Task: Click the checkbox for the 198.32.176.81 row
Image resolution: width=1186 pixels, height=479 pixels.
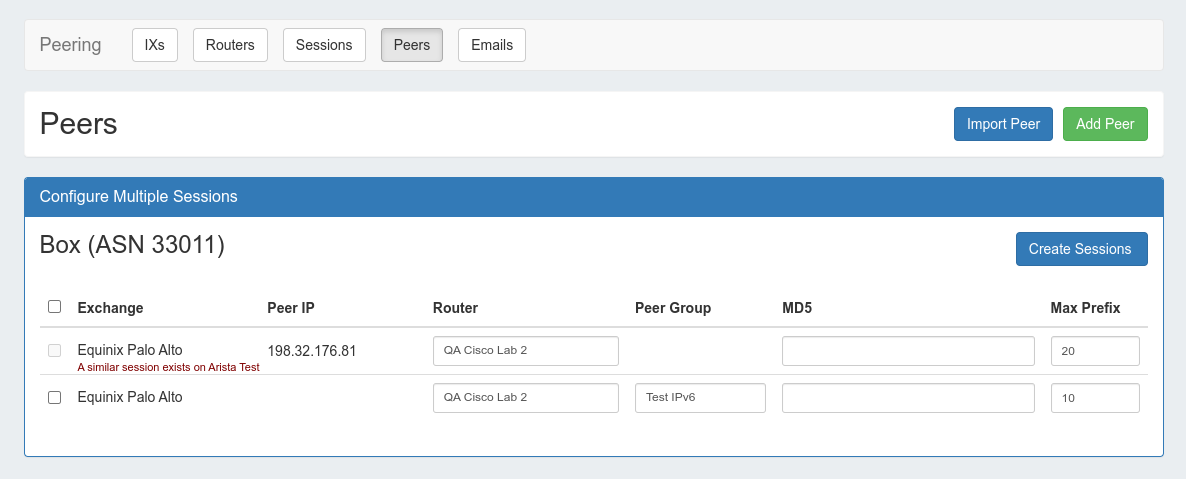Action: click(x=55, y=351)
